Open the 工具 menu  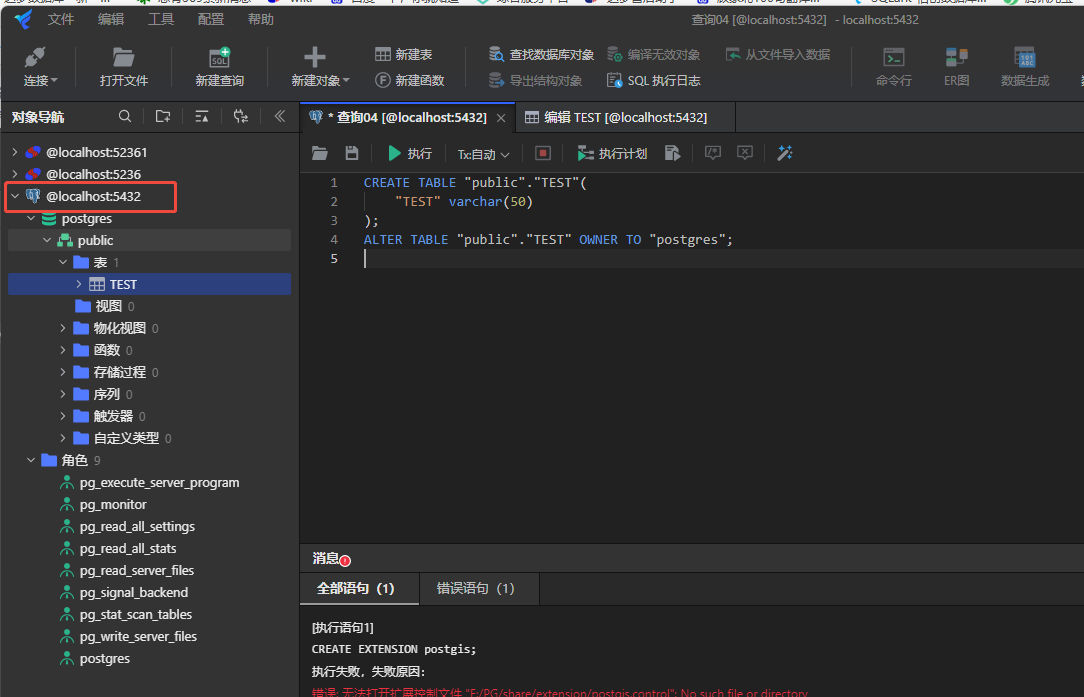(x=160, y=19)
